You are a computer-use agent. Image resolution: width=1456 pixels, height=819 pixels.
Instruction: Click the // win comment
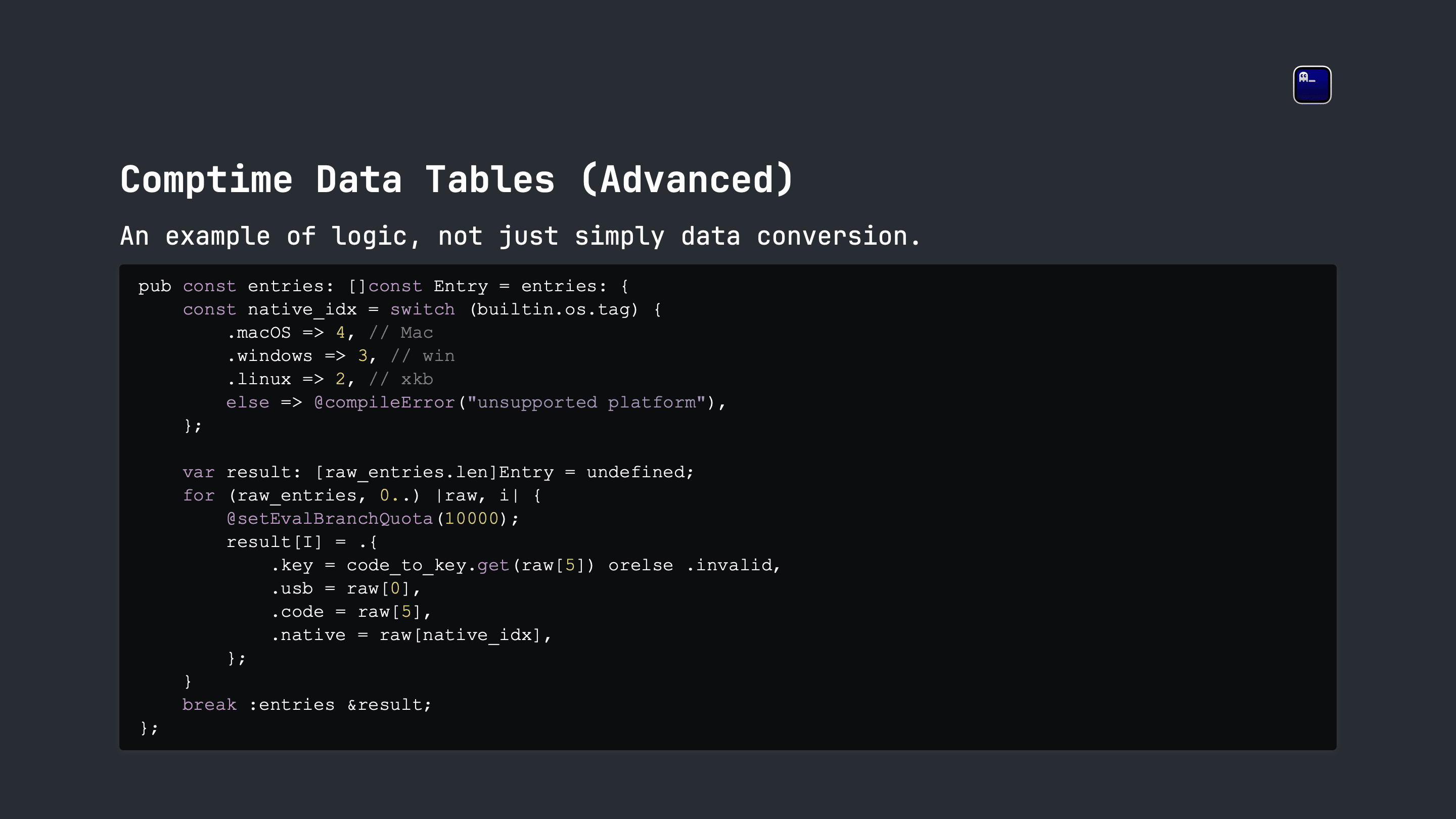point(423,355)
